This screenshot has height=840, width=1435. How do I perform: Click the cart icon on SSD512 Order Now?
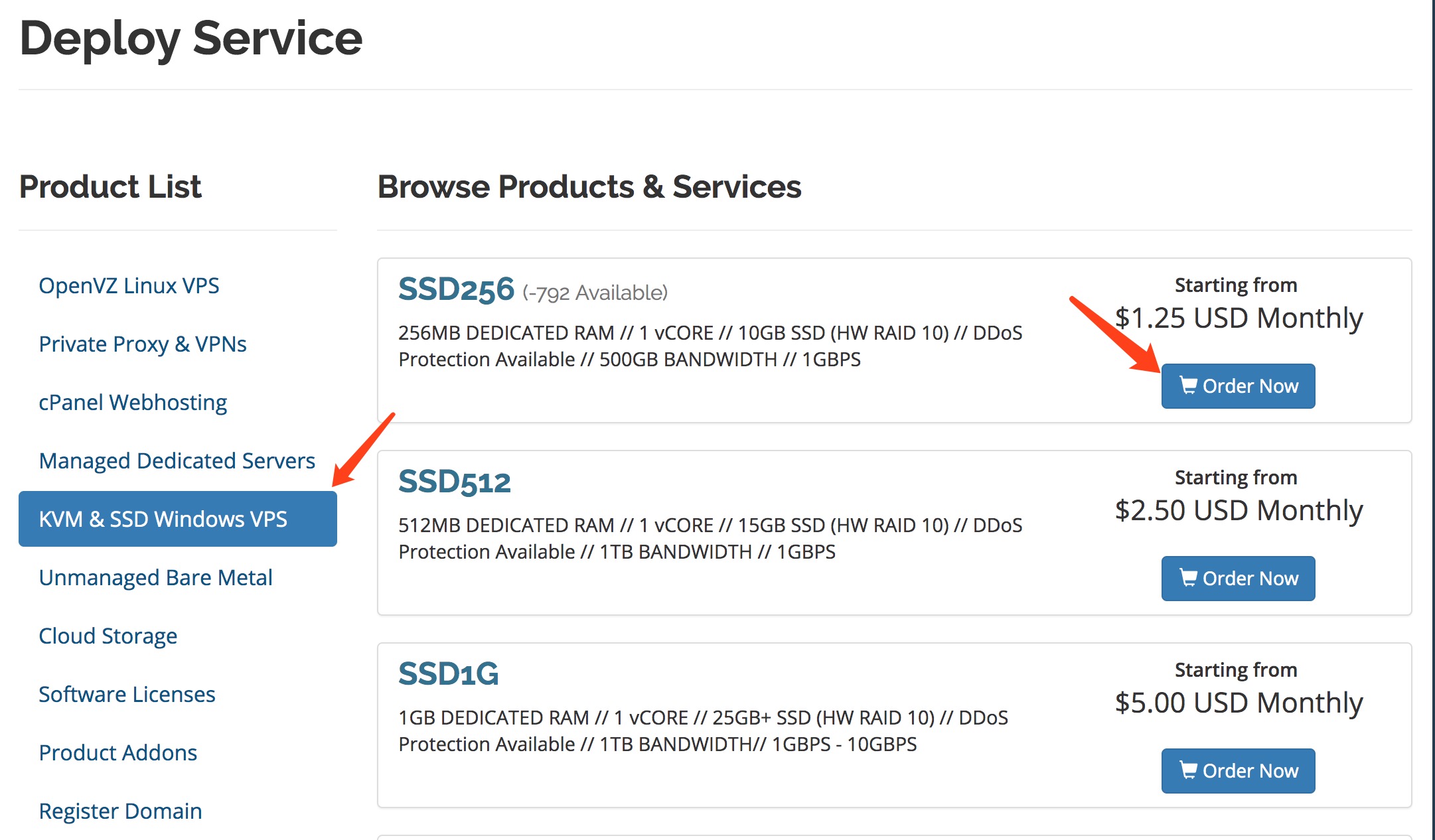(x=1188, y=578)
